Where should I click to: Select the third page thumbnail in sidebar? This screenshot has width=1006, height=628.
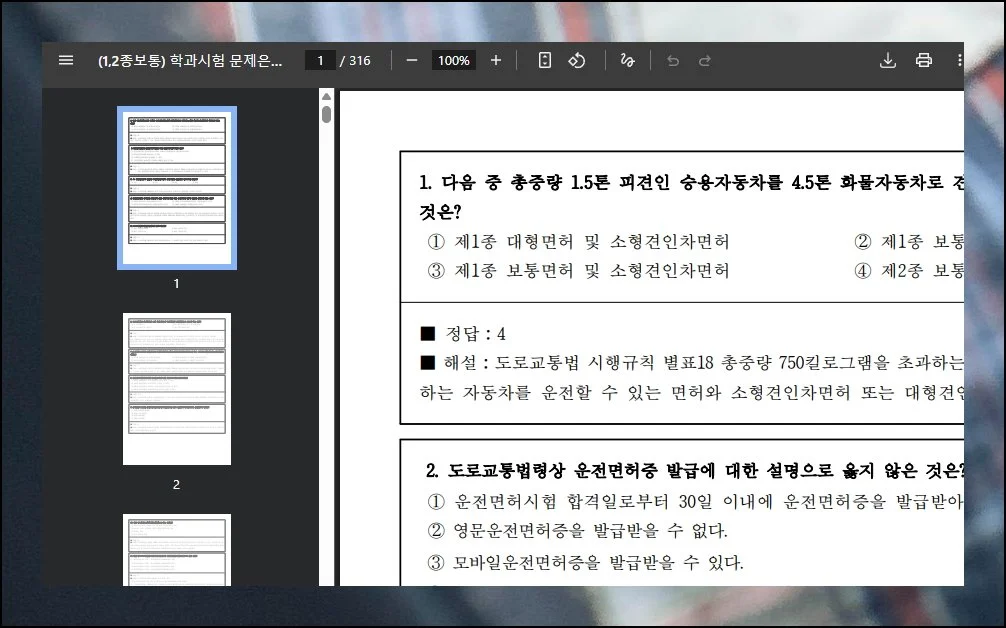pos(177,550)
